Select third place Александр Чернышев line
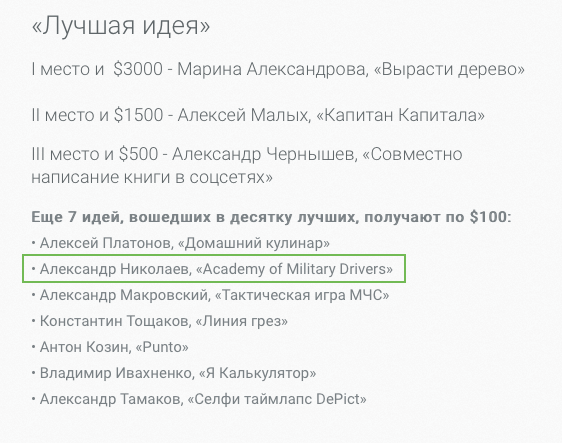The image size is (562, 443). tap(247, 166)
